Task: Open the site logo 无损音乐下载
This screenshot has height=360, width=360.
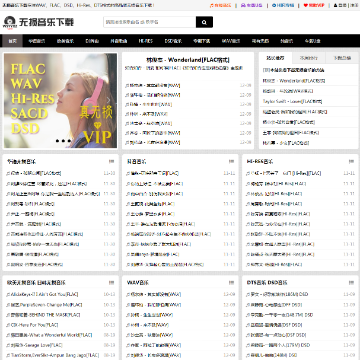Action: point(38,22)
